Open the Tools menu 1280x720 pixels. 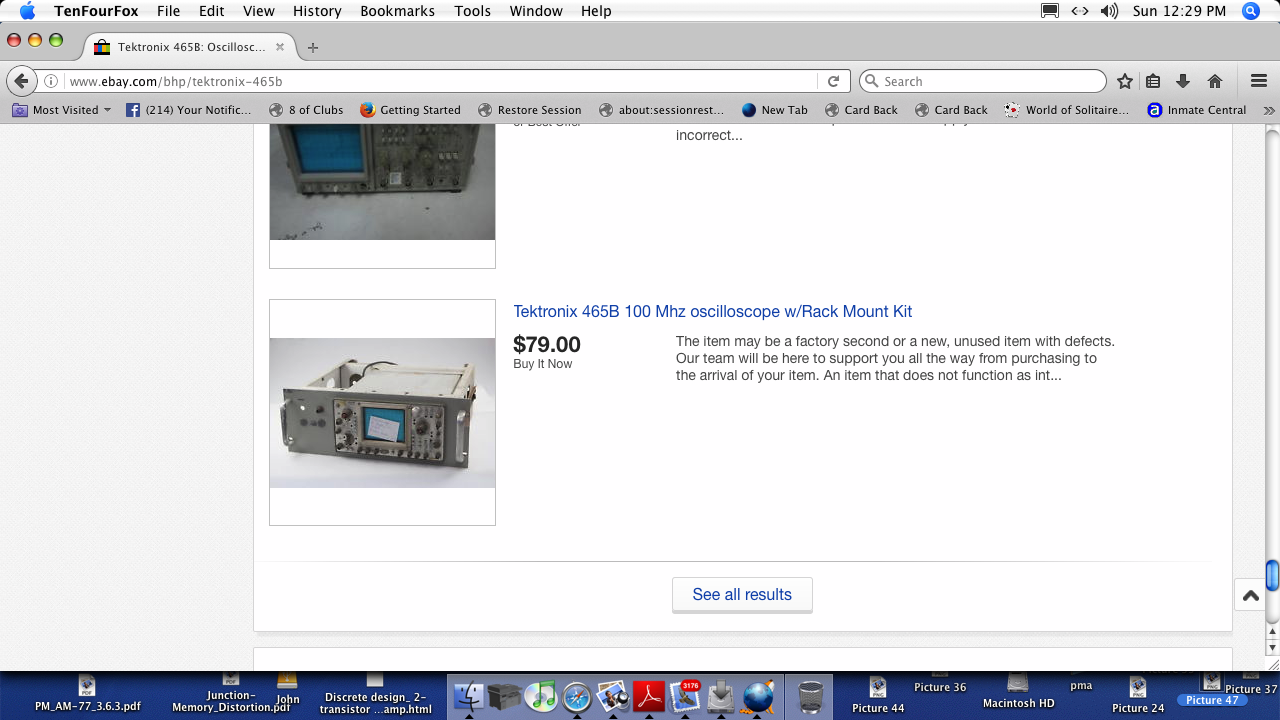click(x=472, y=11)
